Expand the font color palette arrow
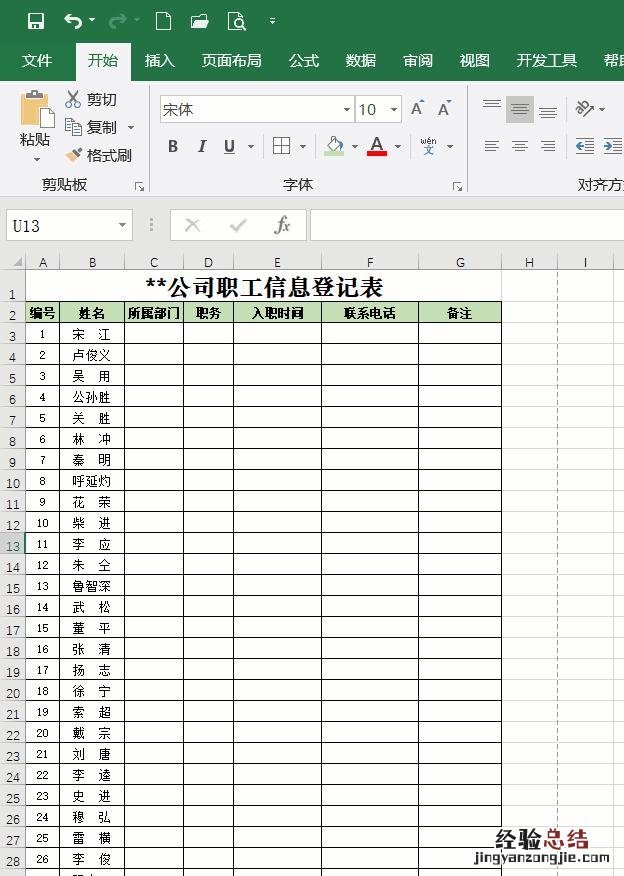 click(398, 147)
